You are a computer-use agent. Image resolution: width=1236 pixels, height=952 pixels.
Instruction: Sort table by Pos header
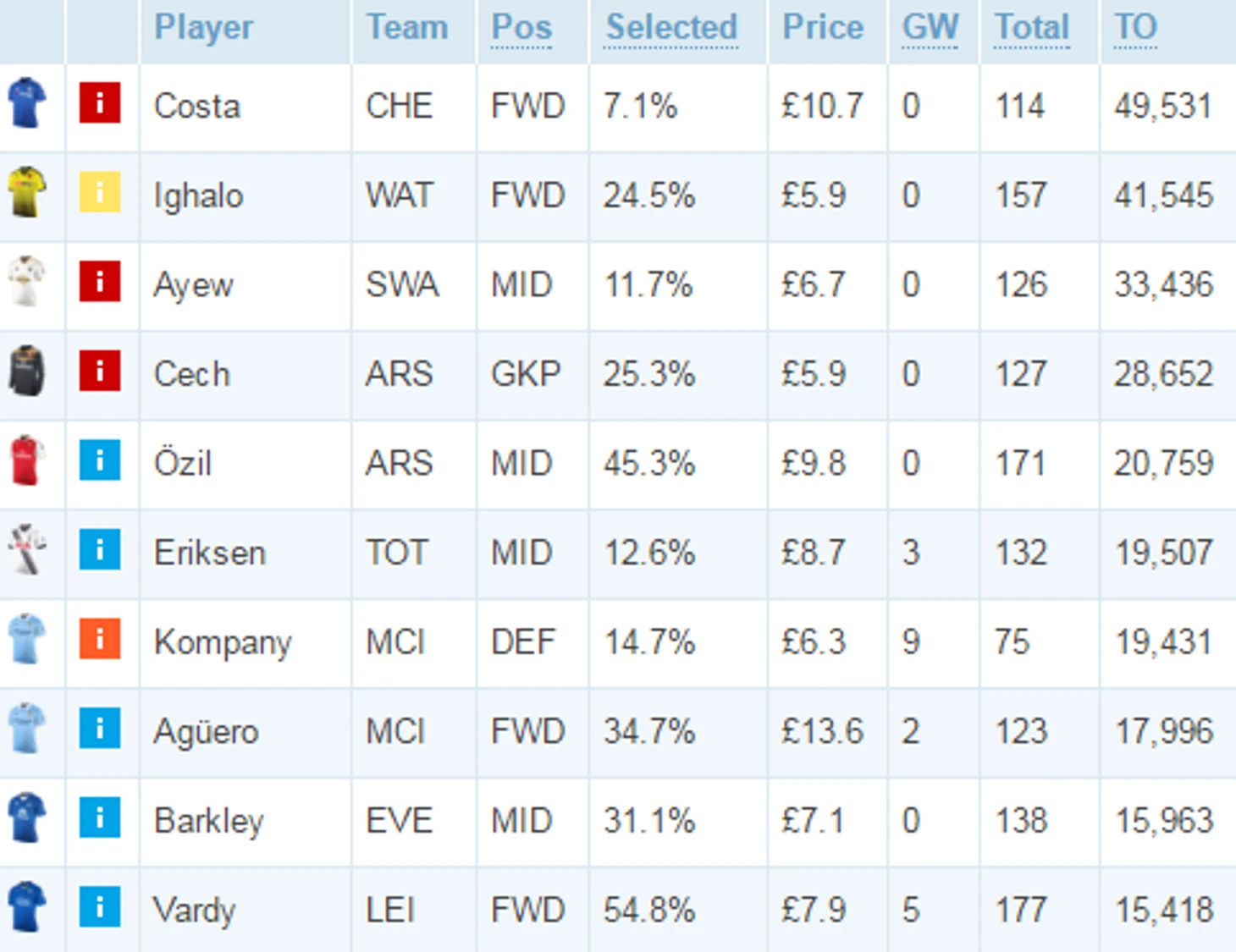[521, 27]
